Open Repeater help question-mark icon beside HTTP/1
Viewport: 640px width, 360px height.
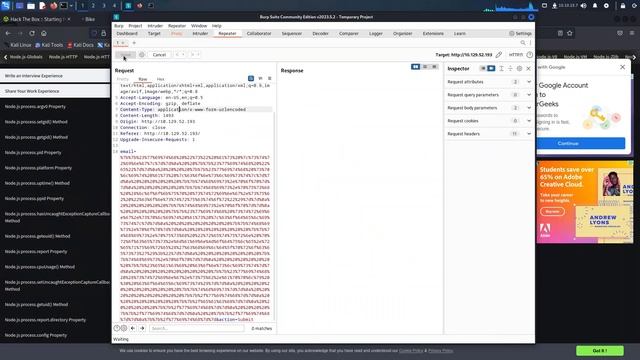pyautogui.click(x=529, y=54)
